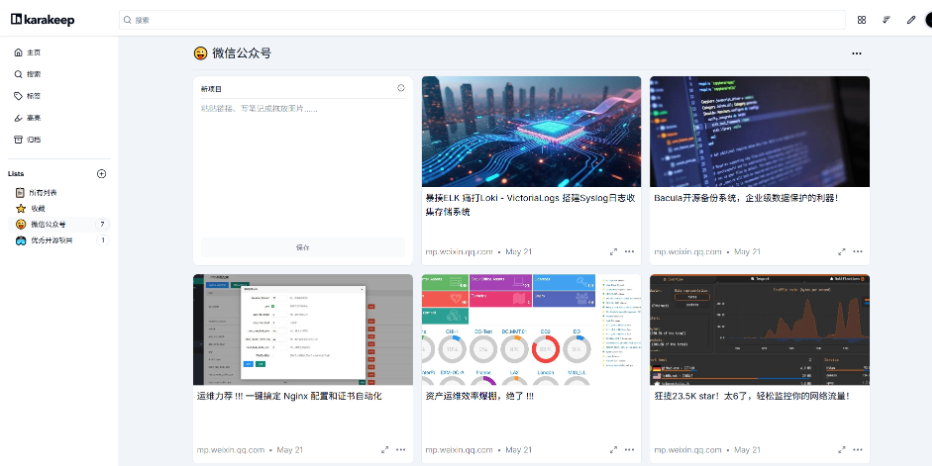Open the mp.weixin.qq.com link on Bacula card

click(x=687, y=252)
